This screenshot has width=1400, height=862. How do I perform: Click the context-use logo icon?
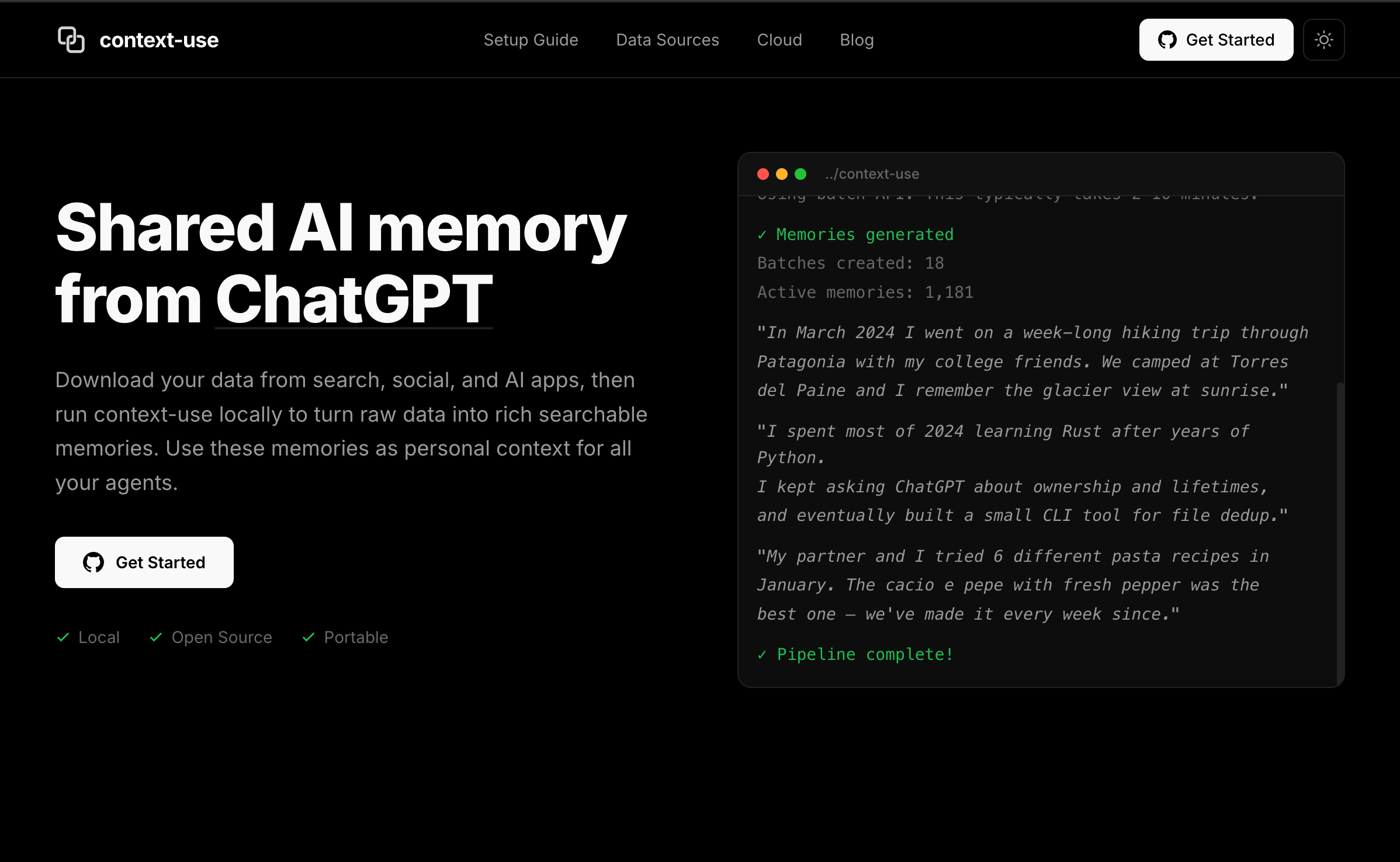[x=71, y=40]
